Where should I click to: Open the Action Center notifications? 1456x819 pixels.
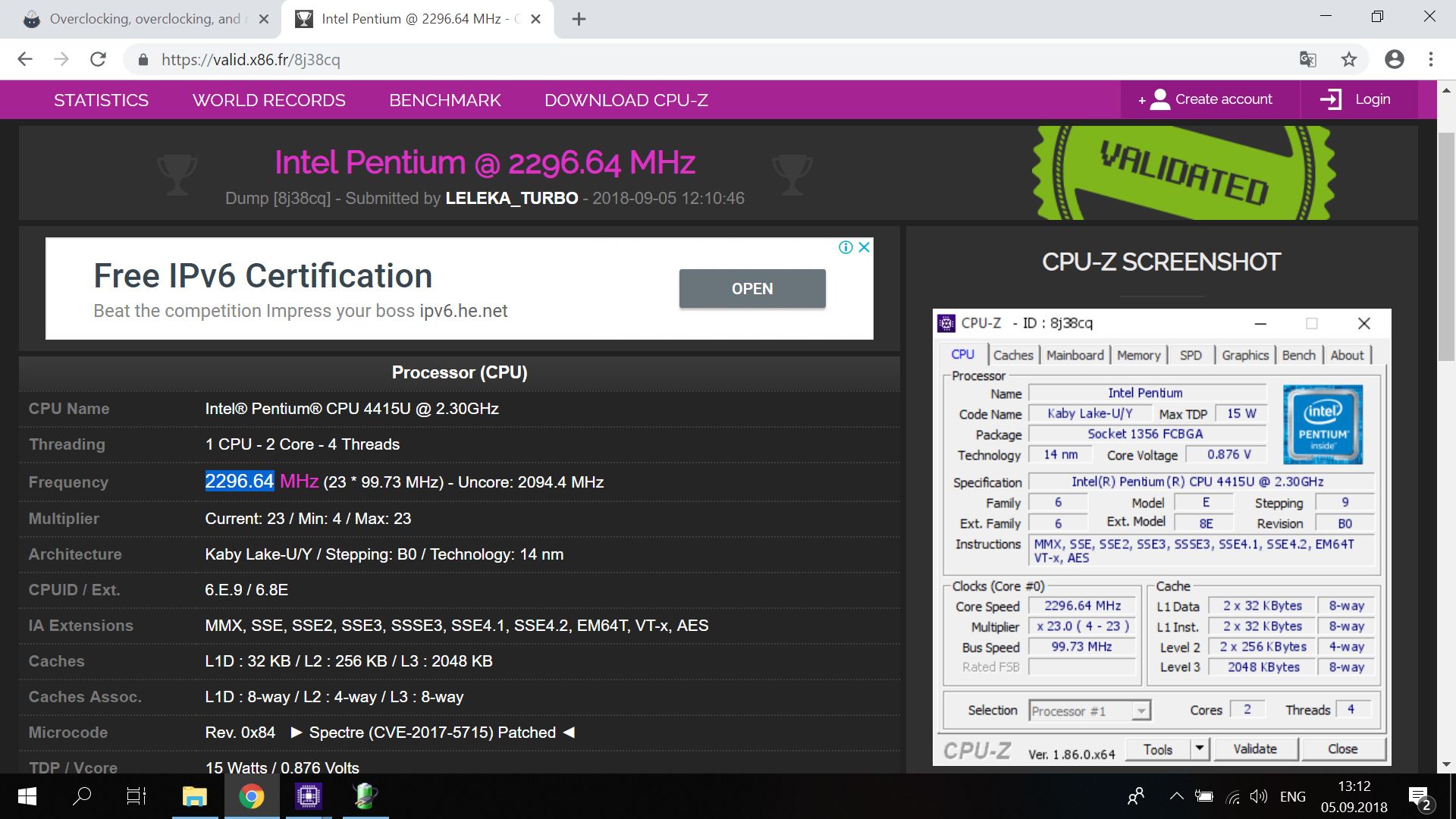[1419, 797]
